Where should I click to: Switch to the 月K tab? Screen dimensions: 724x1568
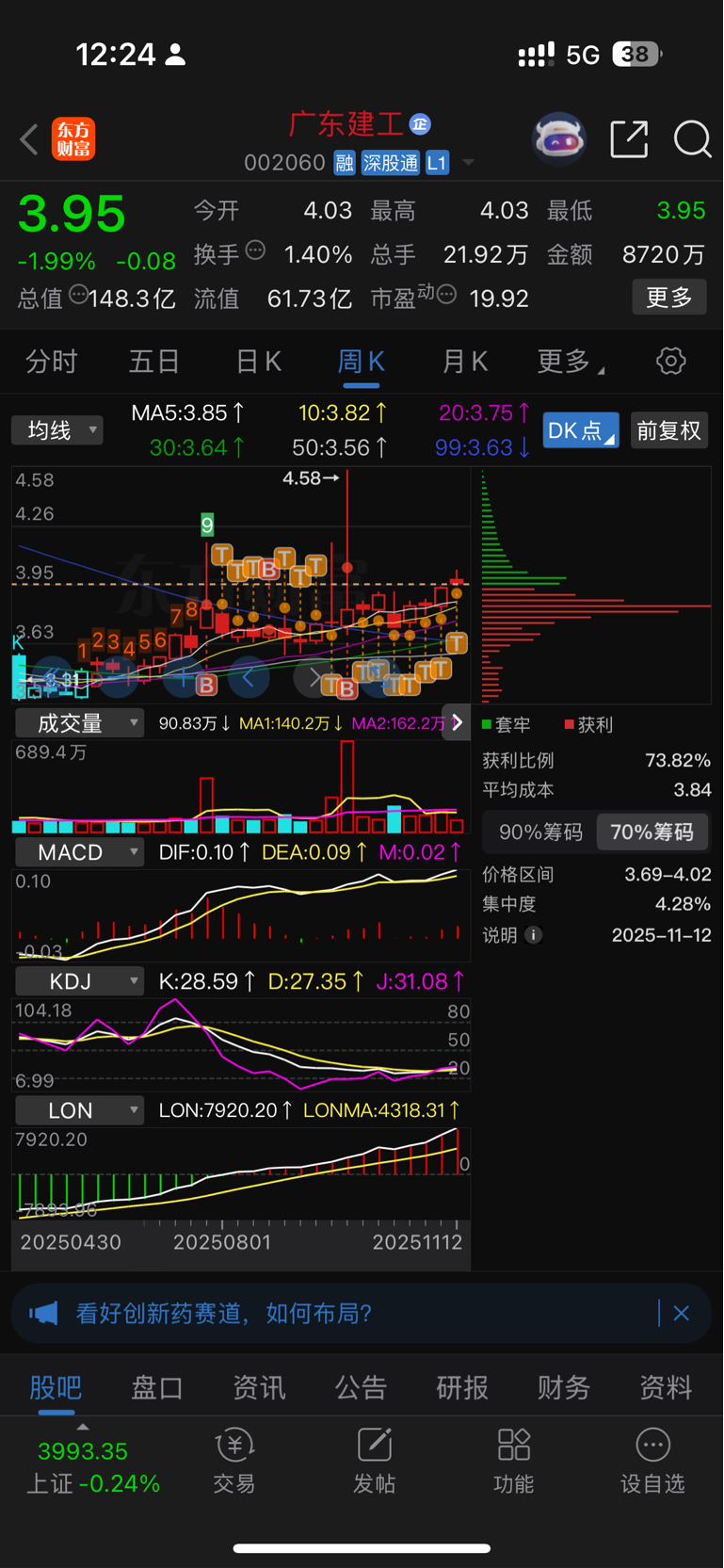465,362
